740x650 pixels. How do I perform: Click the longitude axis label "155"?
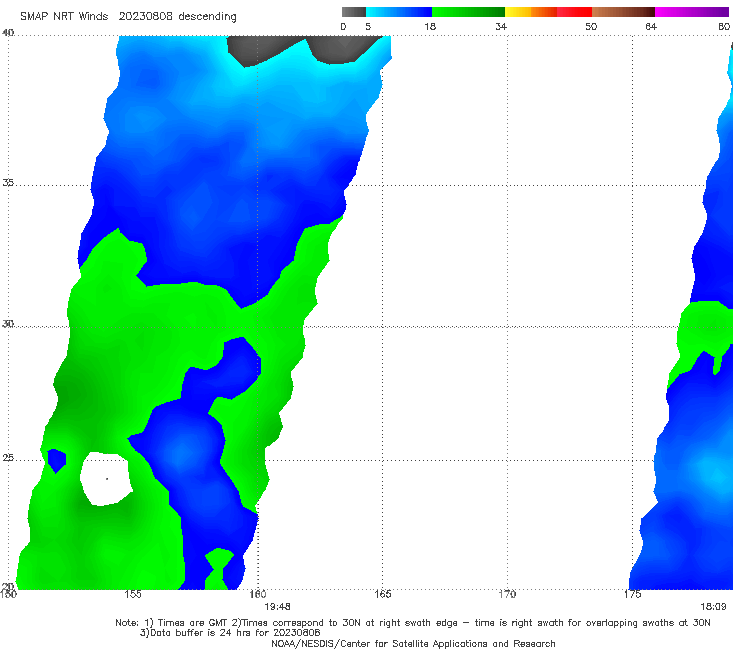coord(133,594)
